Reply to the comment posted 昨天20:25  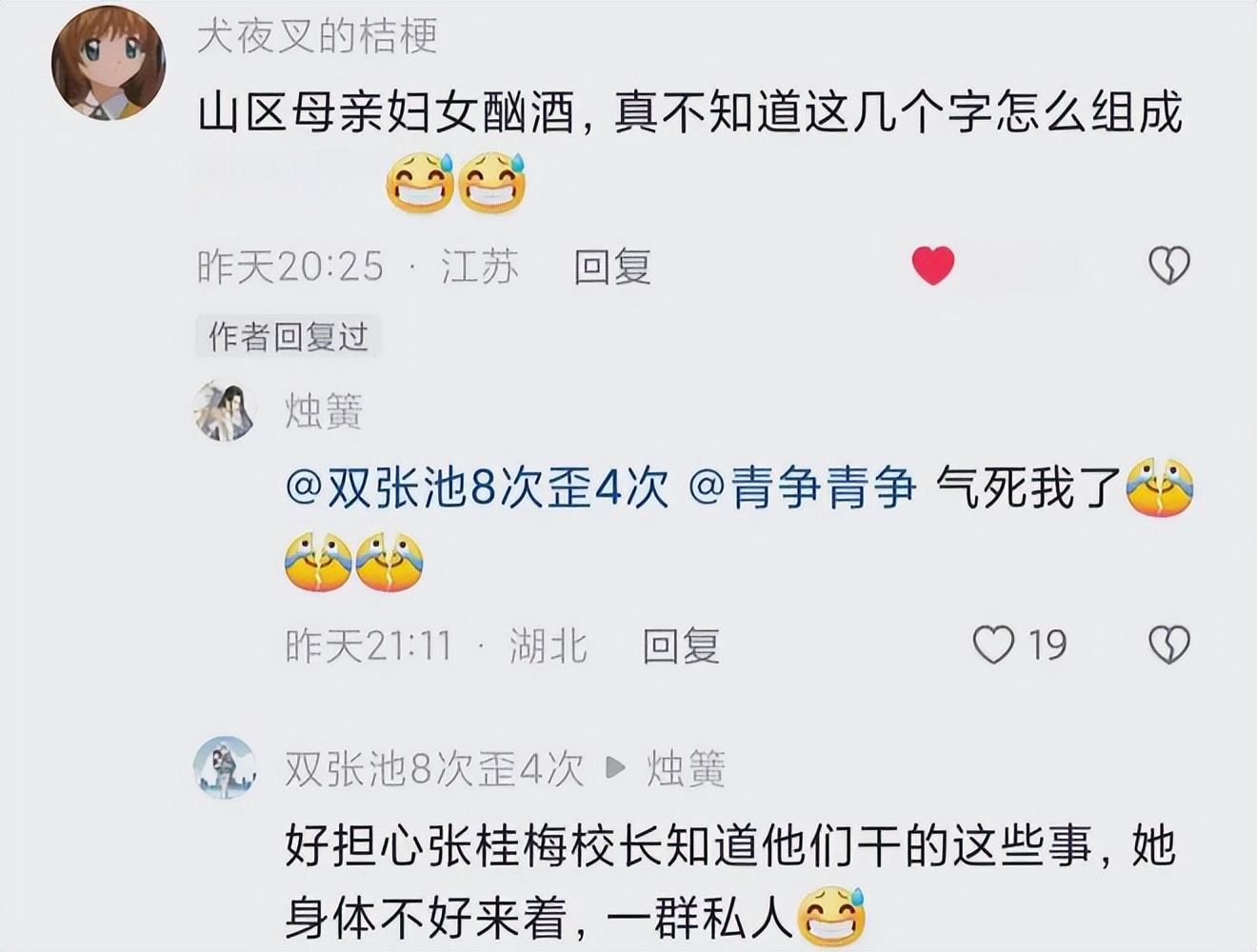coord(612,267)
